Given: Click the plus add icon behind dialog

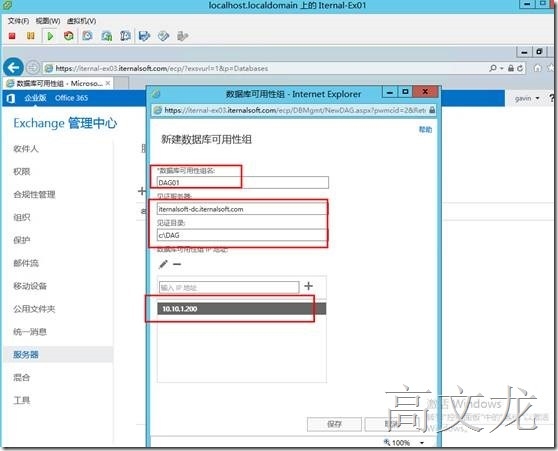Looking at the screenshot, I should click(142, 191).
